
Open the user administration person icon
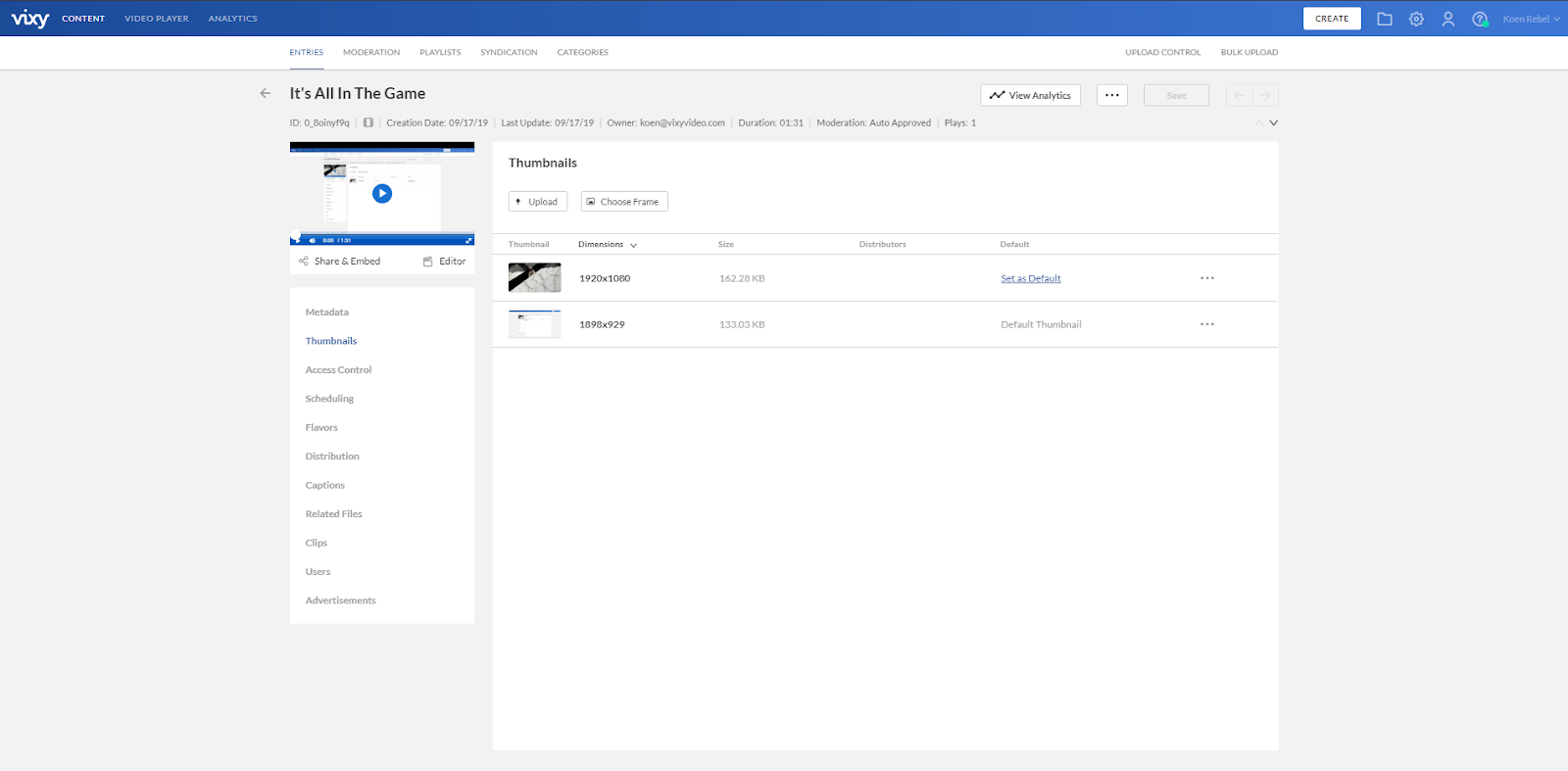(x=1447, y=19)
